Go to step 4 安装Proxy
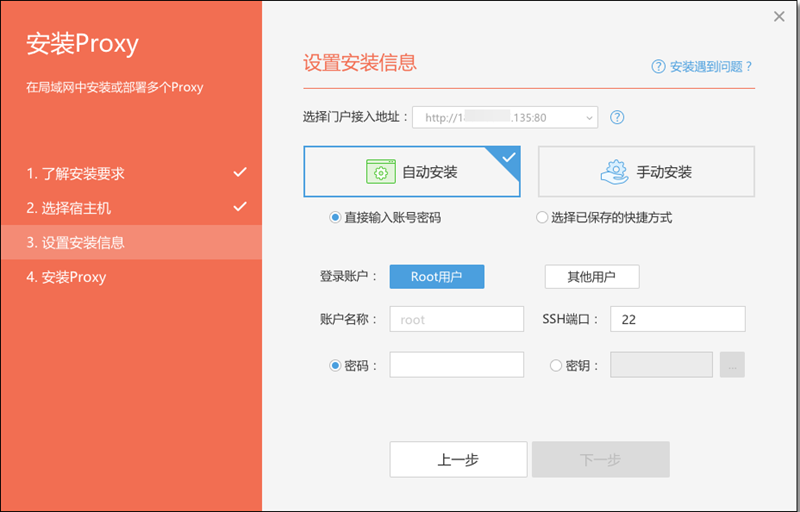This screenshot has height=512, width=800. click(66, 277)
